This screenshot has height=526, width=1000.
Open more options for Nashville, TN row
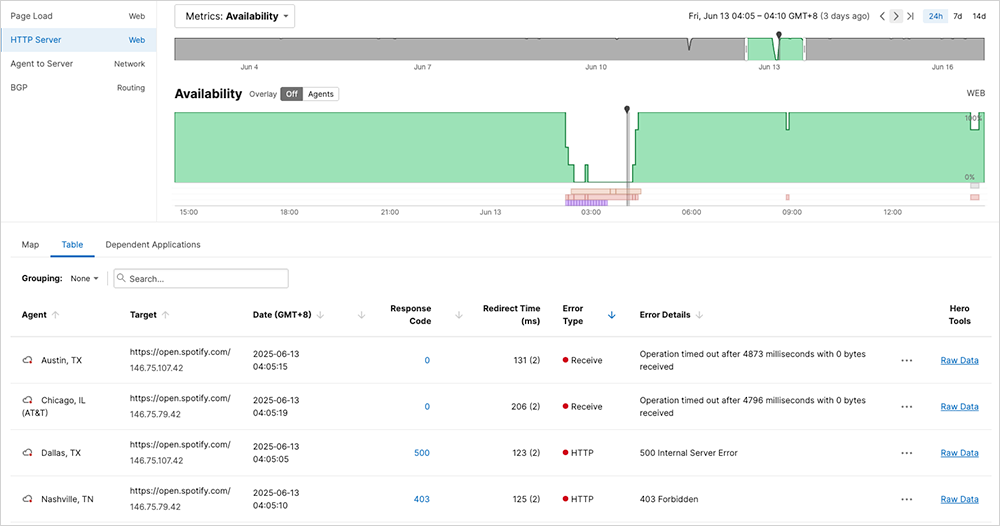click(x=906, y=499)
